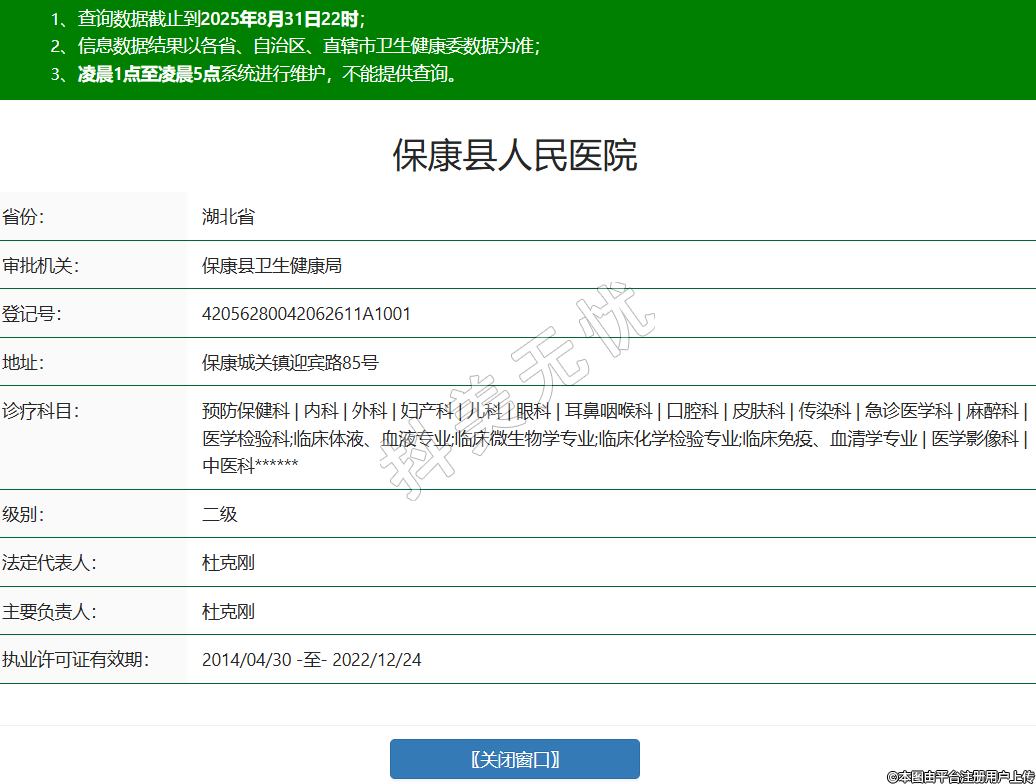The width and height of the screenshot is (1036, 784).
Task: Click 杜克刚 in the 法定代表人 row
Action: (228, 563)
